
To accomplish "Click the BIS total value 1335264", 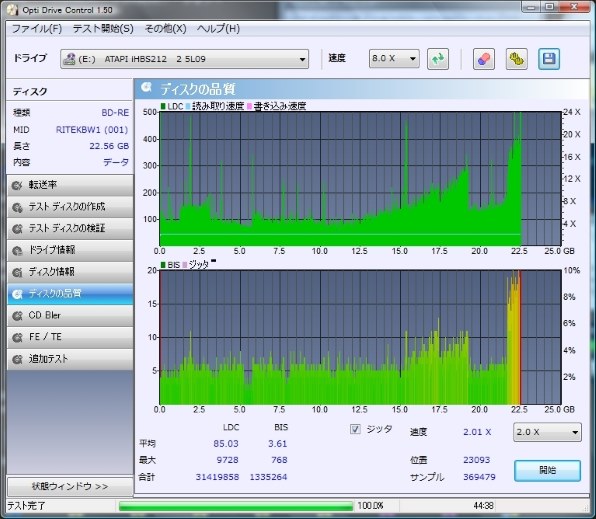I will pos(268,477).
